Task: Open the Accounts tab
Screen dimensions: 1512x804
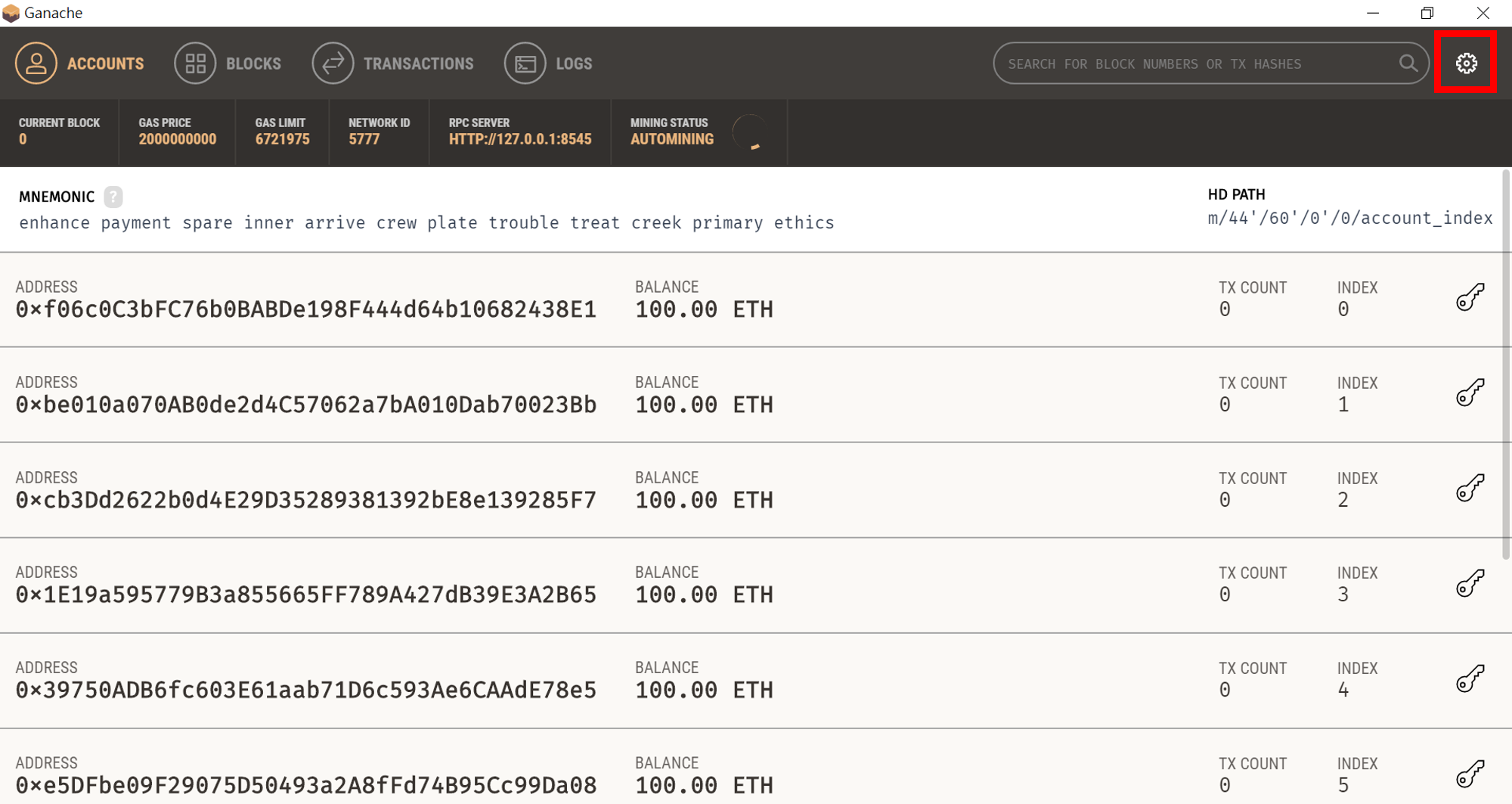Action: 80,64
